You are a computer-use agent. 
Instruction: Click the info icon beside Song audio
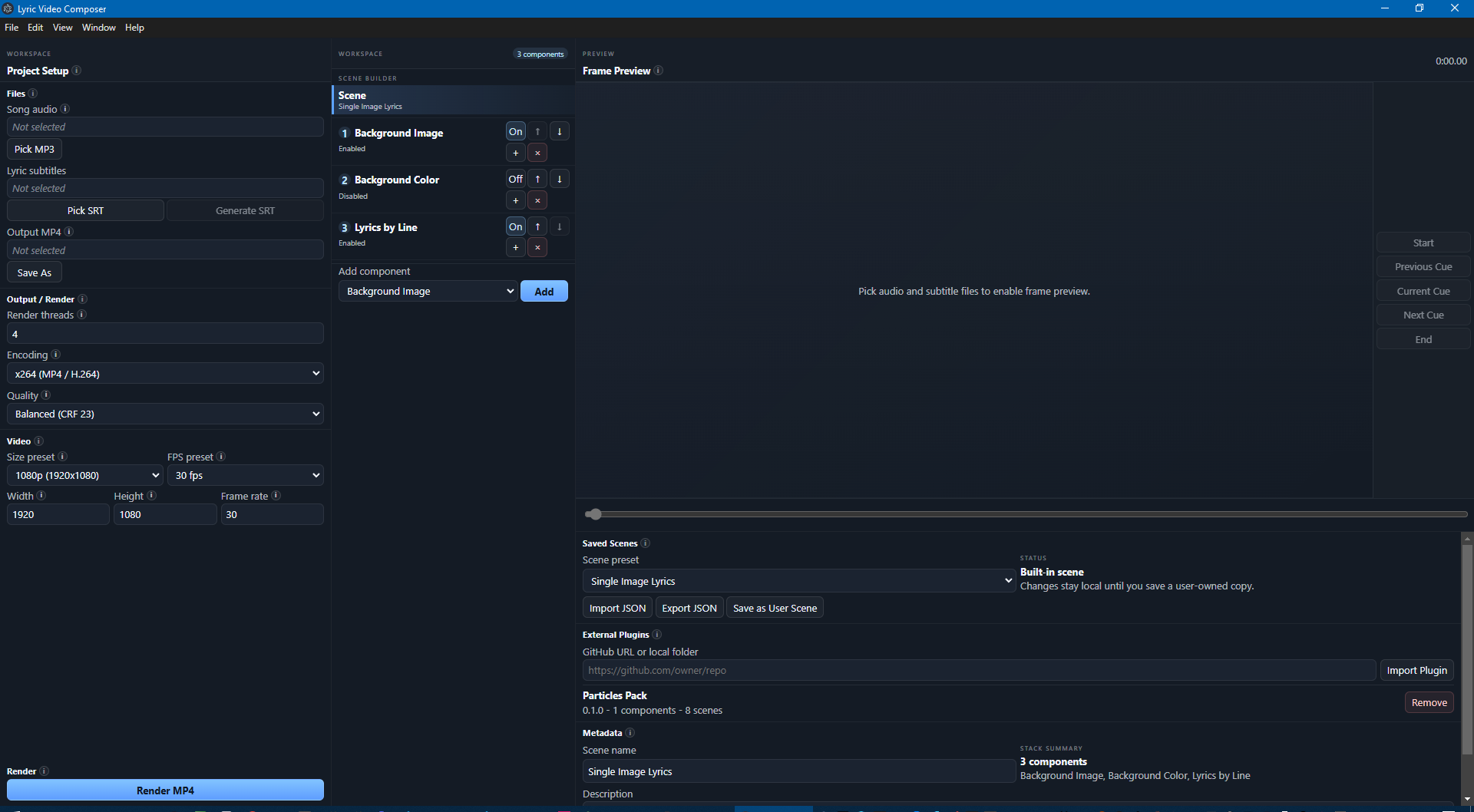tap(66, 109)
